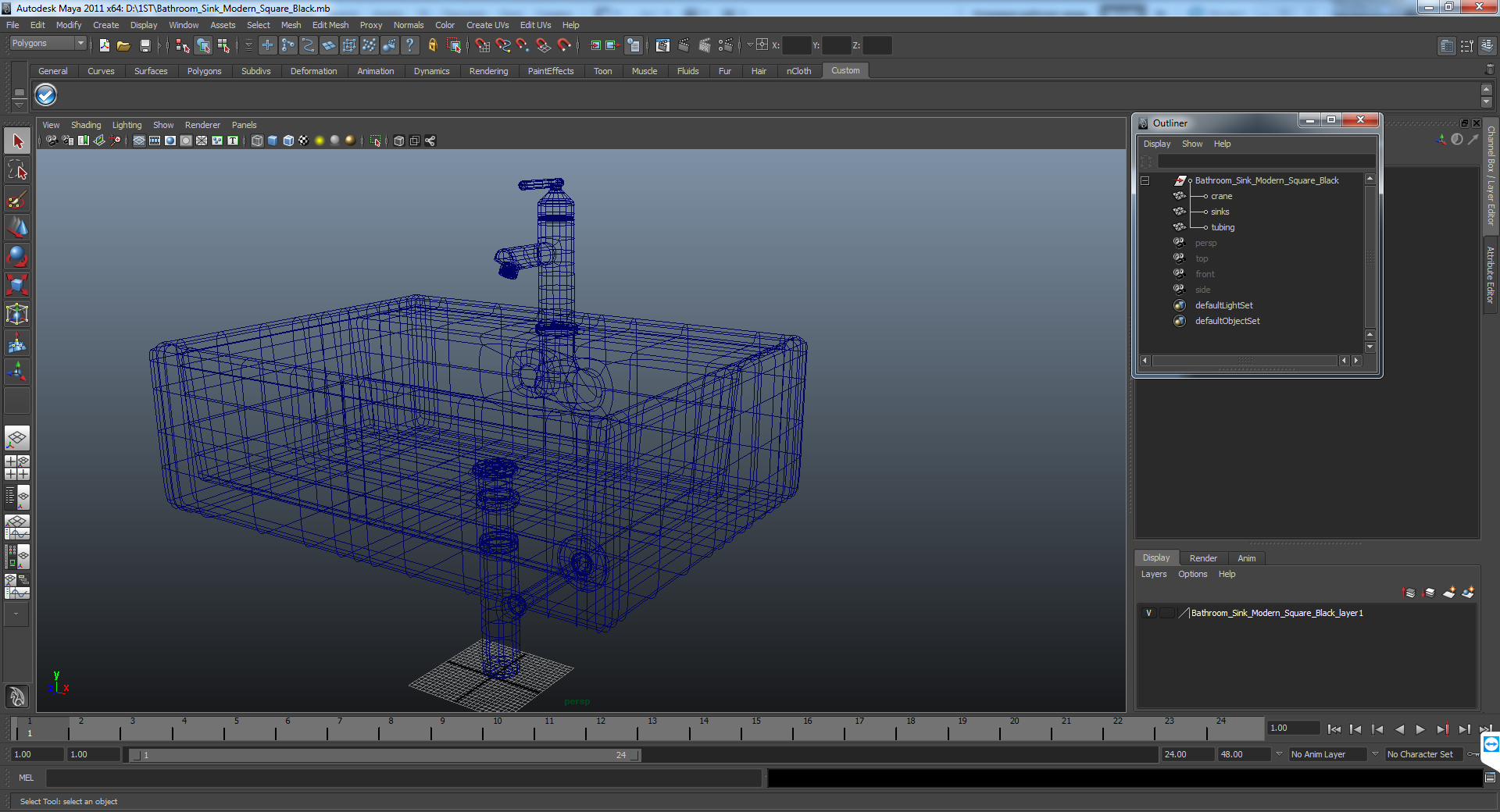The width and height of the screenshot is (1500, 812).
Task: Collapse Bathroom_Sink_Modern_Square_Black in Outliner
Action: [x=1145, y=180]
